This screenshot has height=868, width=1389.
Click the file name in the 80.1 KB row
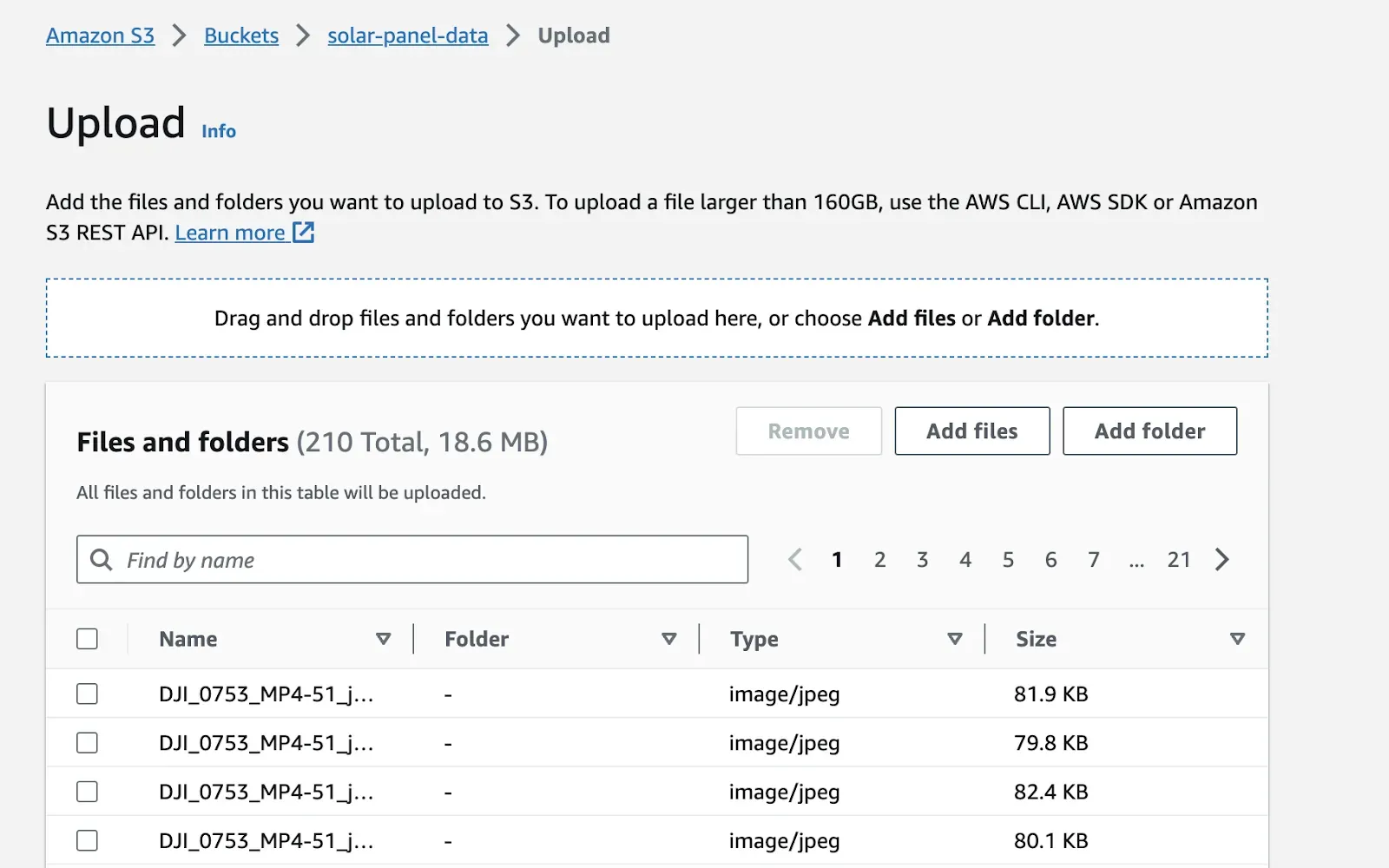[267, 840]
